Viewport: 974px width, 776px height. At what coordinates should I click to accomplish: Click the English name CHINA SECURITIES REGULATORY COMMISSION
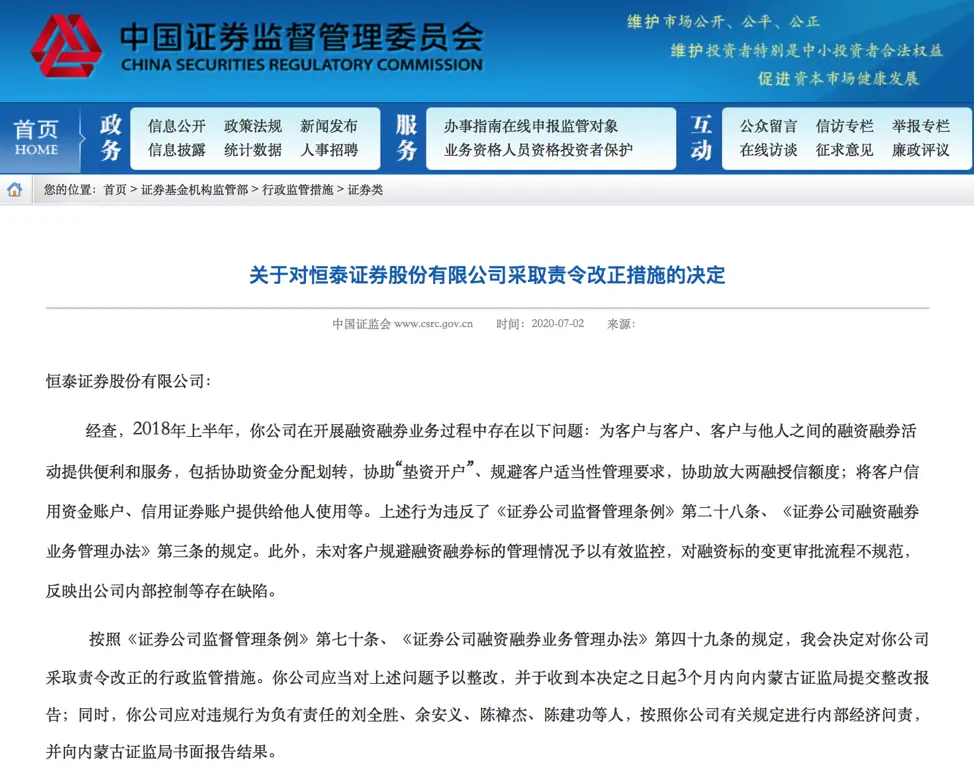click(x=302, y=65)
